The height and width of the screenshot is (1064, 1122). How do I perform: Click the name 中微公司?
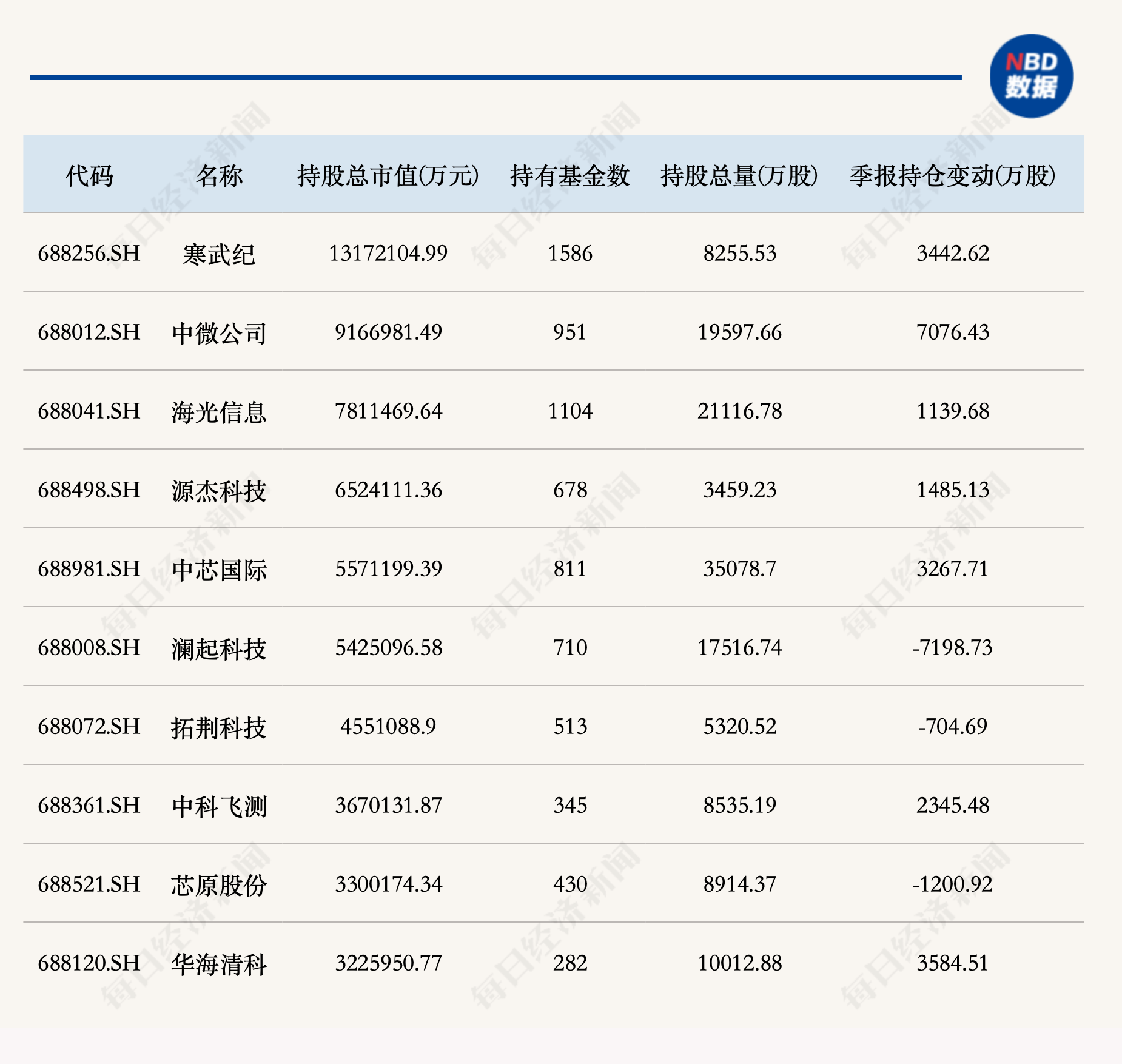click(x=219, y=333)
